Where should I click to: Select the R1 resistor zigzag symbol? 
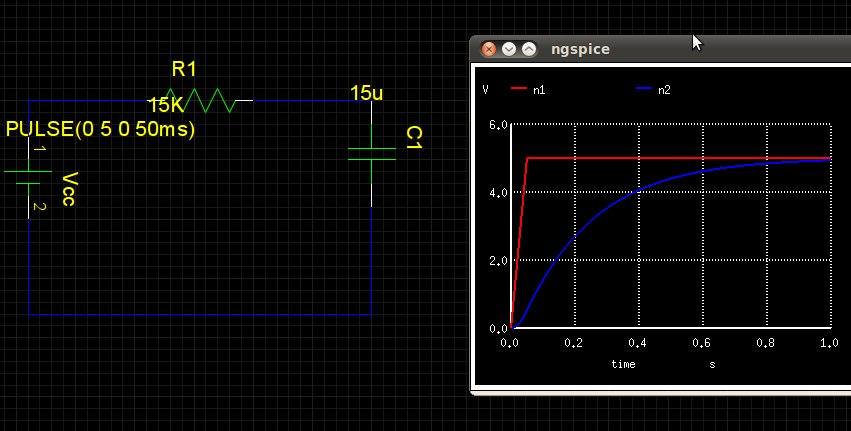pyautogui.click(x=208, y=101)
